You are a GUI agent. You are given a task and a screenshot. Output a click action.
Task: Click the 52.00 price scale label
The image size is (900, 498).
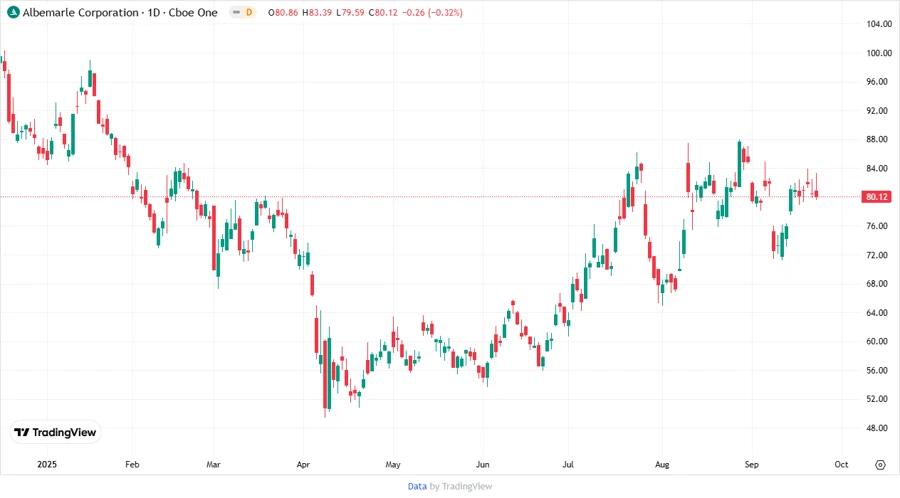[876, 399]
